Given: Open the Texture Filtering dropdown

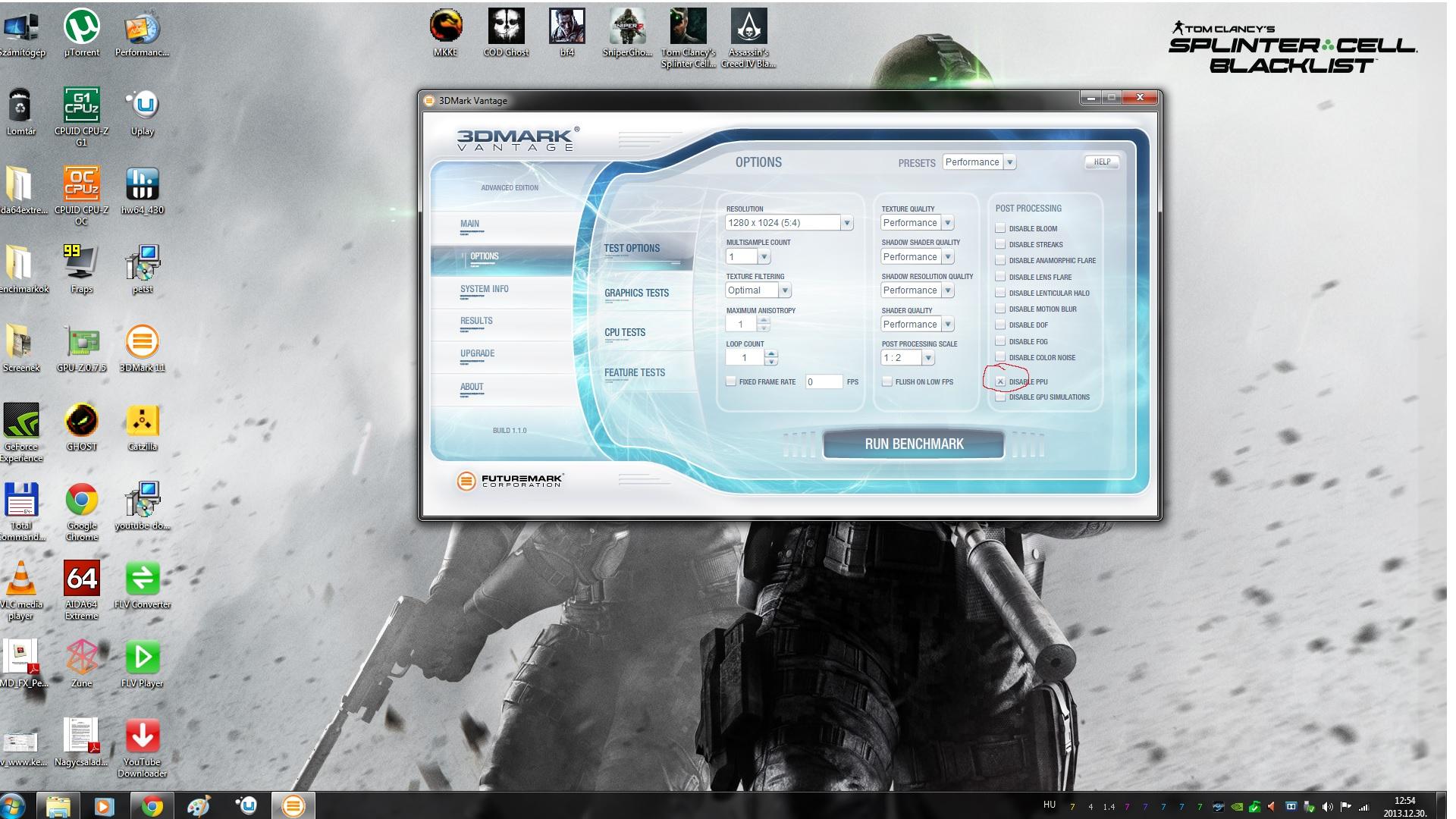Looking at the screenshot, I should 758,290.
